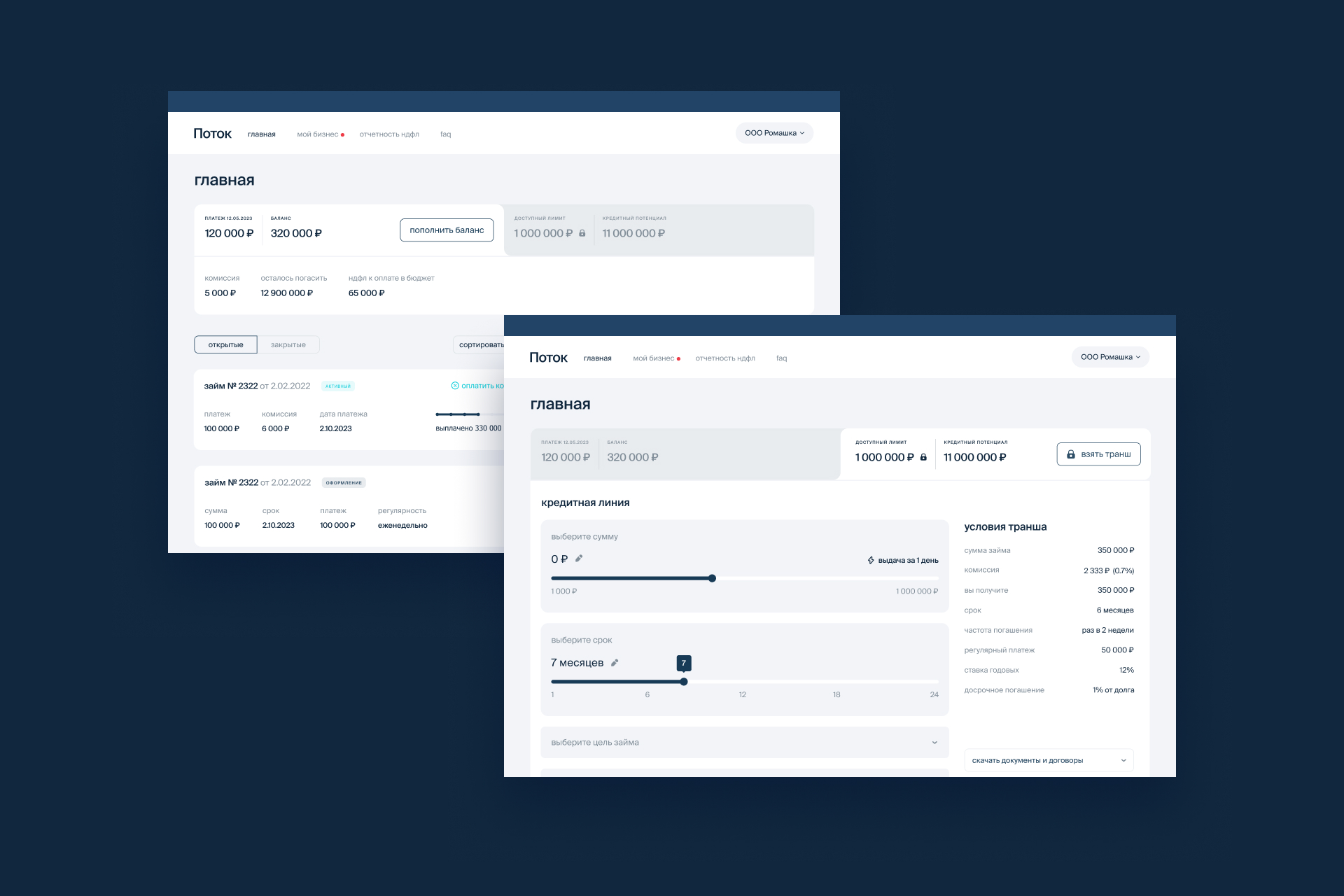Click the loan amount slider handle

tap(712, 578)
